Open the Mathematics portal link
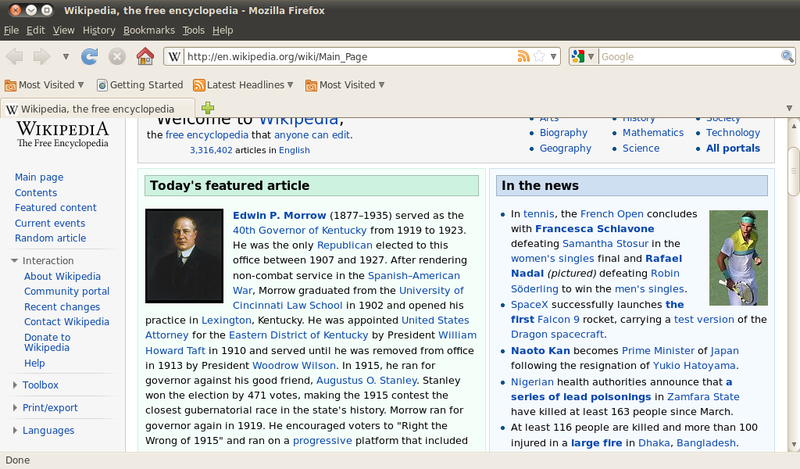This screenshot has height=469, width=800. point(653,132)
